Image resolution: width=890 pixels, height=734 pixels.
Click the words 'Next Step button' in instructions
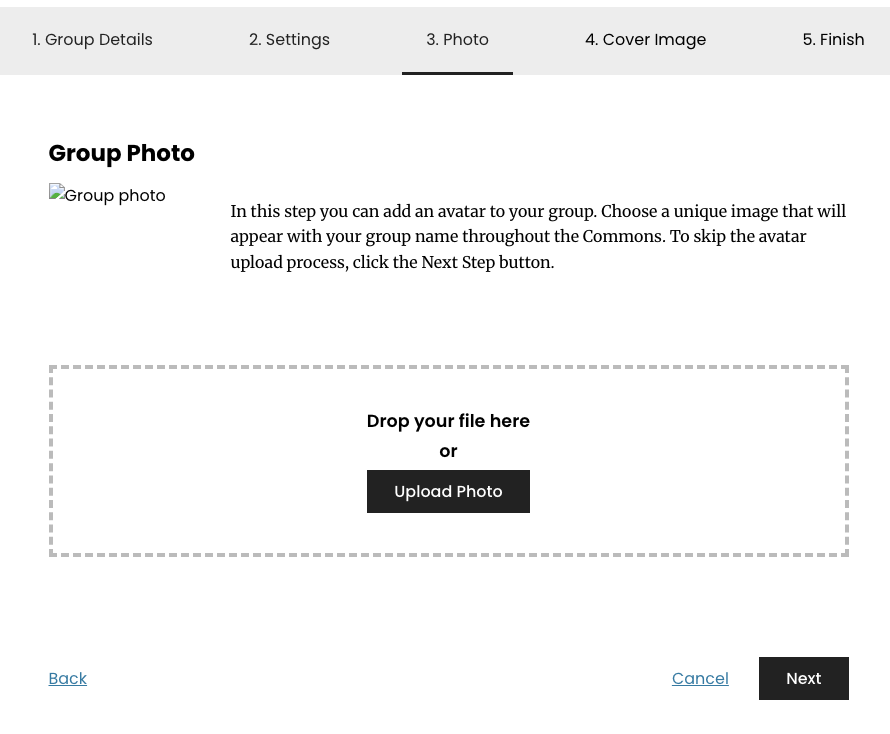tap(486, 262)
